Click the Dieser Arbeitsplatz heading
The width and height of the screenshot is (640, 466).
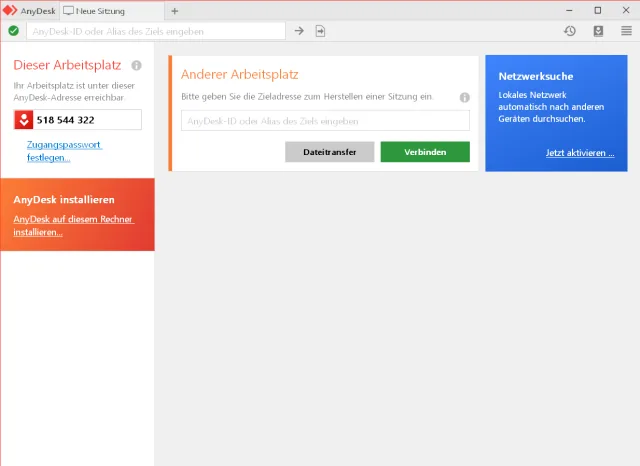[67, 65]
